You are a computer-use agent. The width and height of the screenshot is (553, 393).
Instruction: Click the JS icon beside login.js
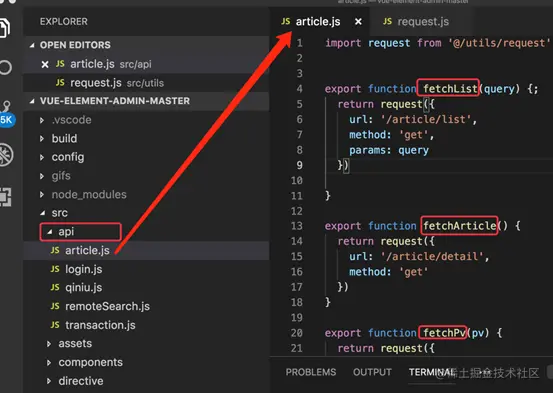[55, 269]
